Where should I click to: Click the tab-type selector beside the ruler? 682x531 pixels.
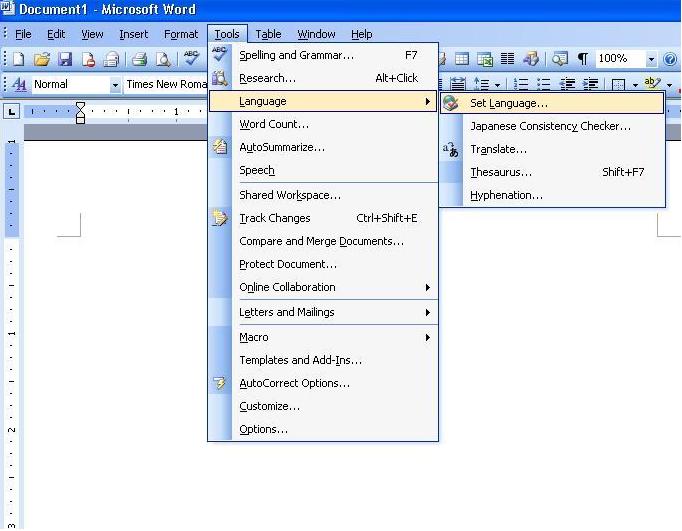[x=12, y=111]
